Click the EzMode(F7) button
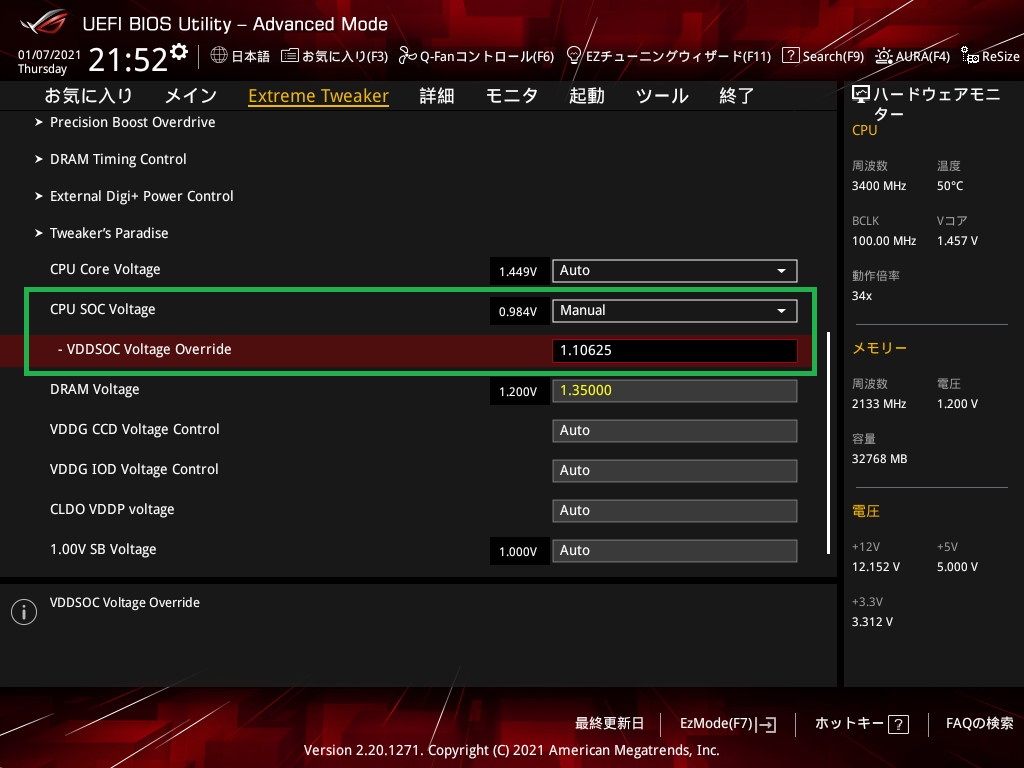The height and width of the screenshot is (768, 1024). [x=728, y=724]
